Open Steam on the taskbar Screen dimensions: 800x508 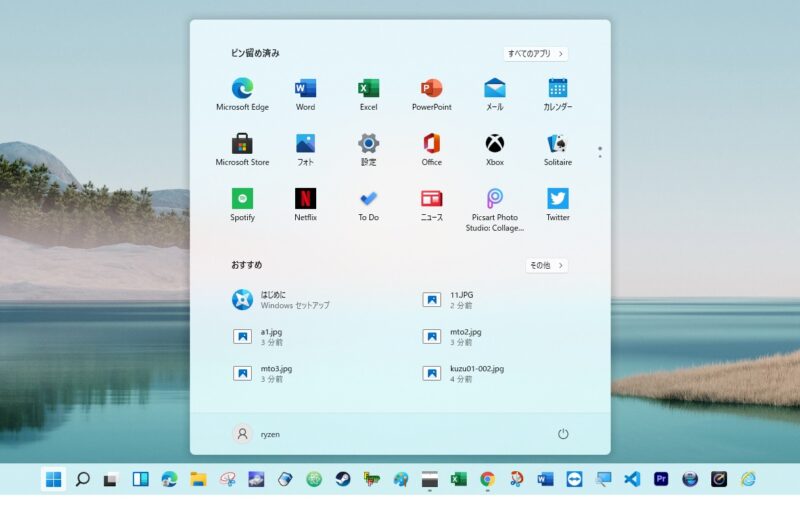click(x=343, y=479)
